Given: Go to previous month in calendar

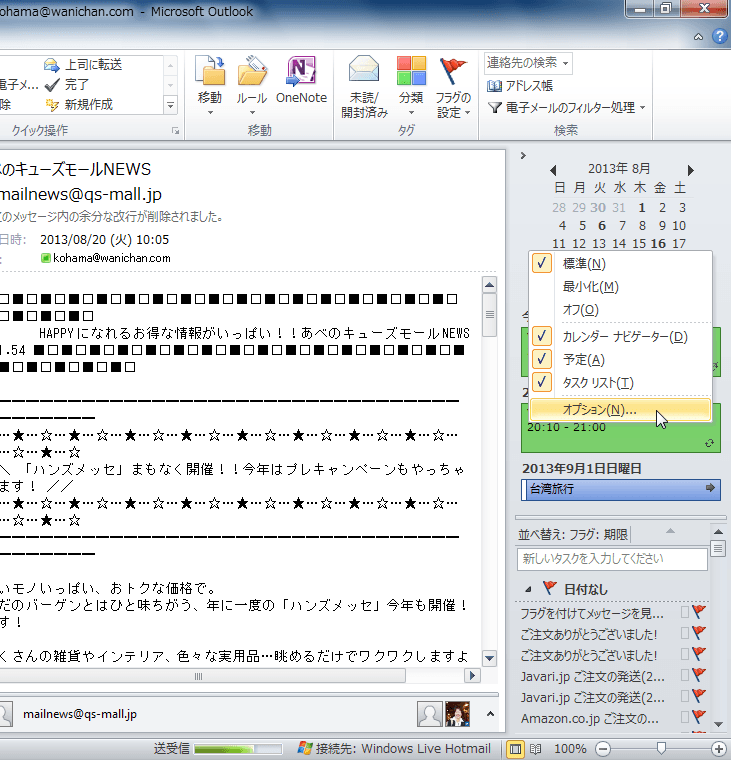Looking at the screenshot, I should (x=554, y=170).
